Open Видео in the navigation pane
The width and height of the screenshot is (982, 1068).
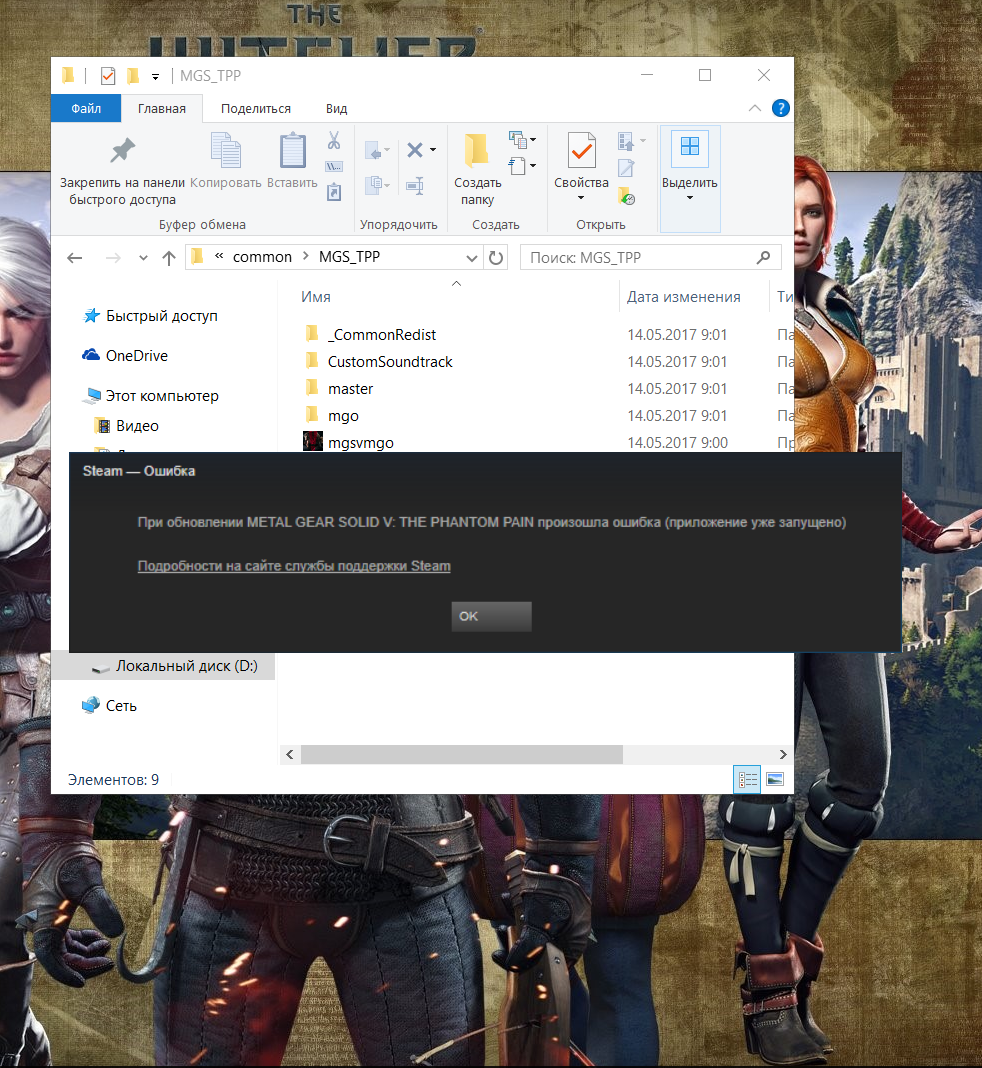pyautogui.click(x=137, y=426)
